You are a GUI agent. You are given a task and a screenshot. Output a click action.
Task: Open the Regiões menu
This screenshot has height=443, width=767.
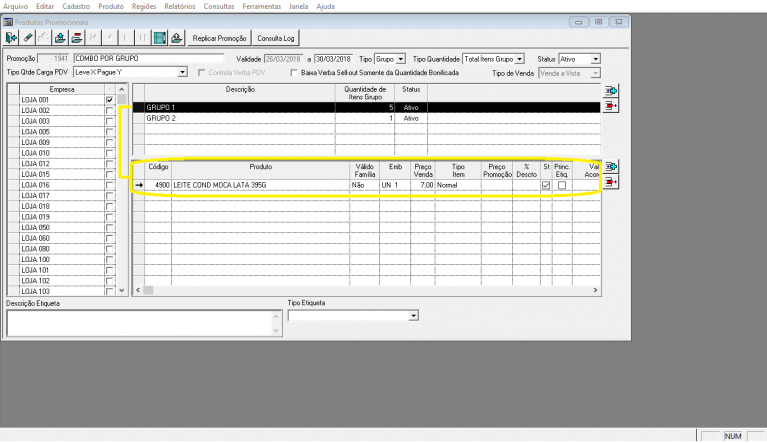pos(144,6)
